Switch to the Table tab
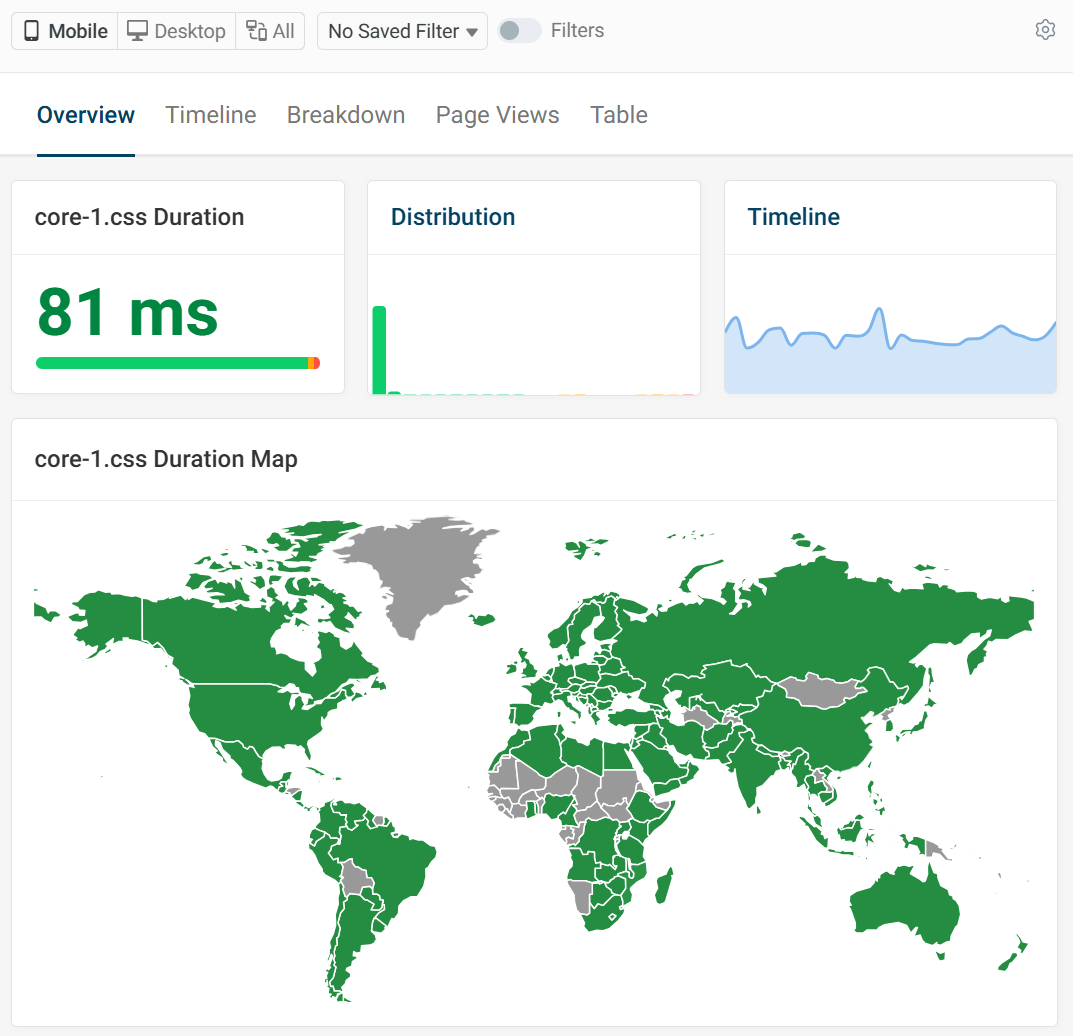Image resolution: width=1073 pixels, height=1036 pixels. (618, 114)
